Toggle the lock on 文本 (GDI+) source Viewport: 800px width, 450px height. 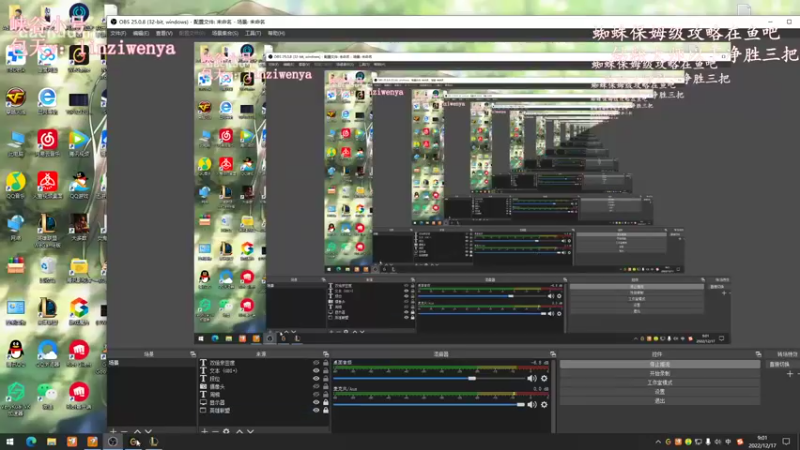pyautogui.click(x=326, y=371)
